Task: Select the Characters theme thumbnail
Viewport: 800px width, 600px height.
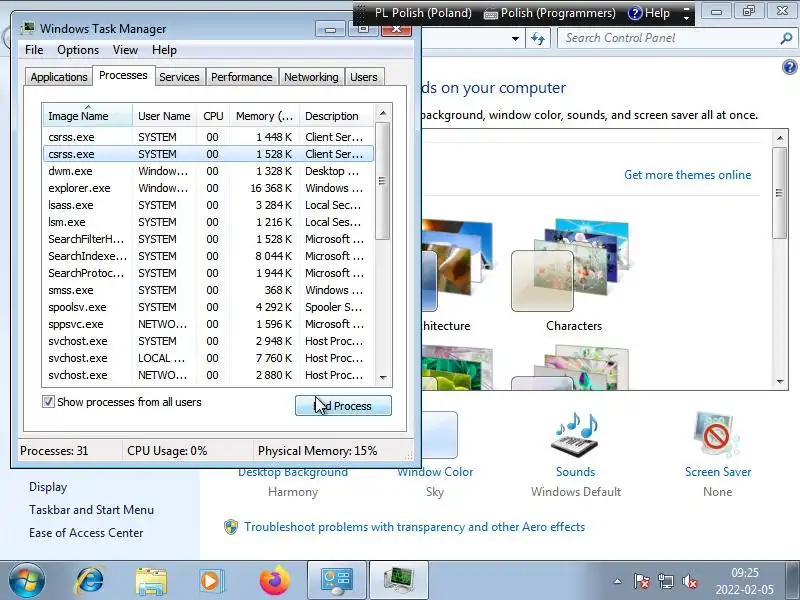Action: pos(572,265)
